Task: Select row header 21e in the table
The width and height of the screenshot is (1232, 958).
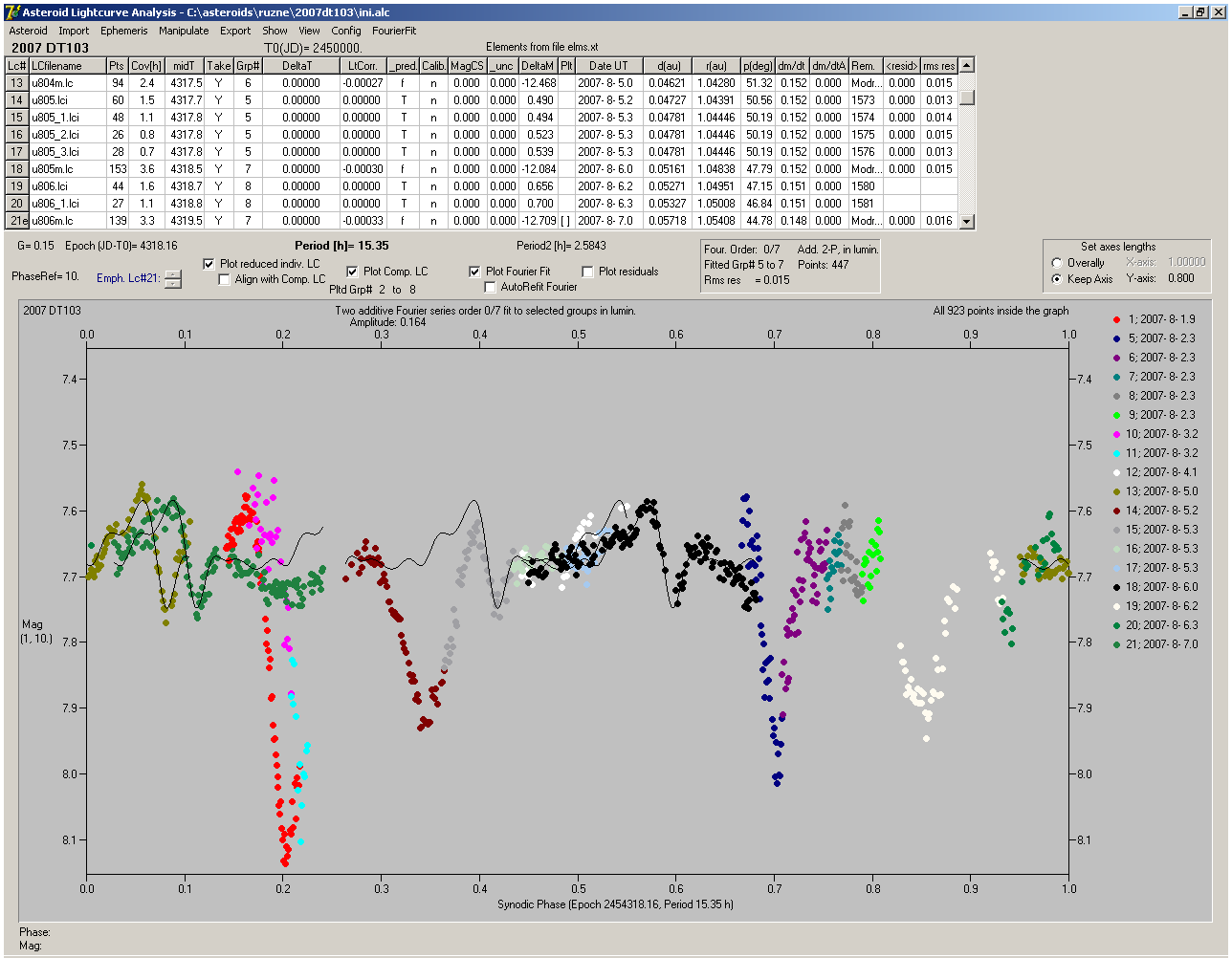Action: tap(17, 221)
